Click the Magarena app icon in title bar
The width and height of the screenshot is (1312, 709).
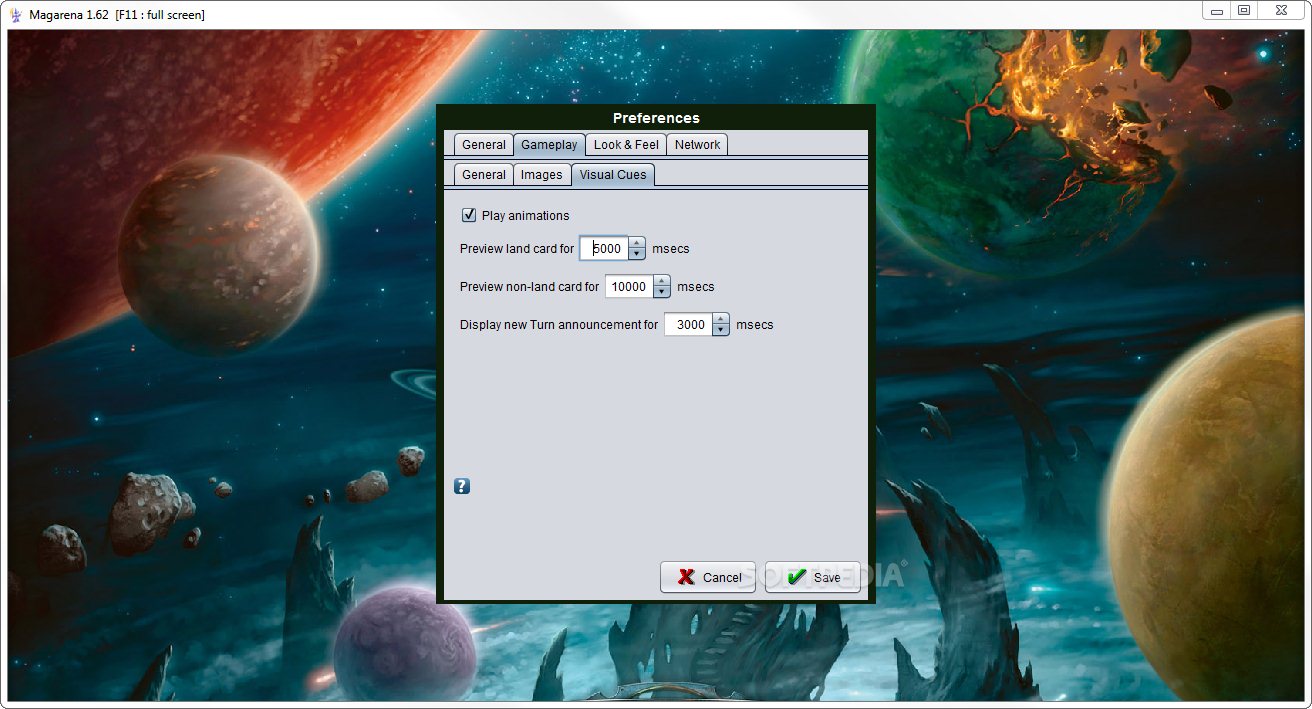click(16, 14)
